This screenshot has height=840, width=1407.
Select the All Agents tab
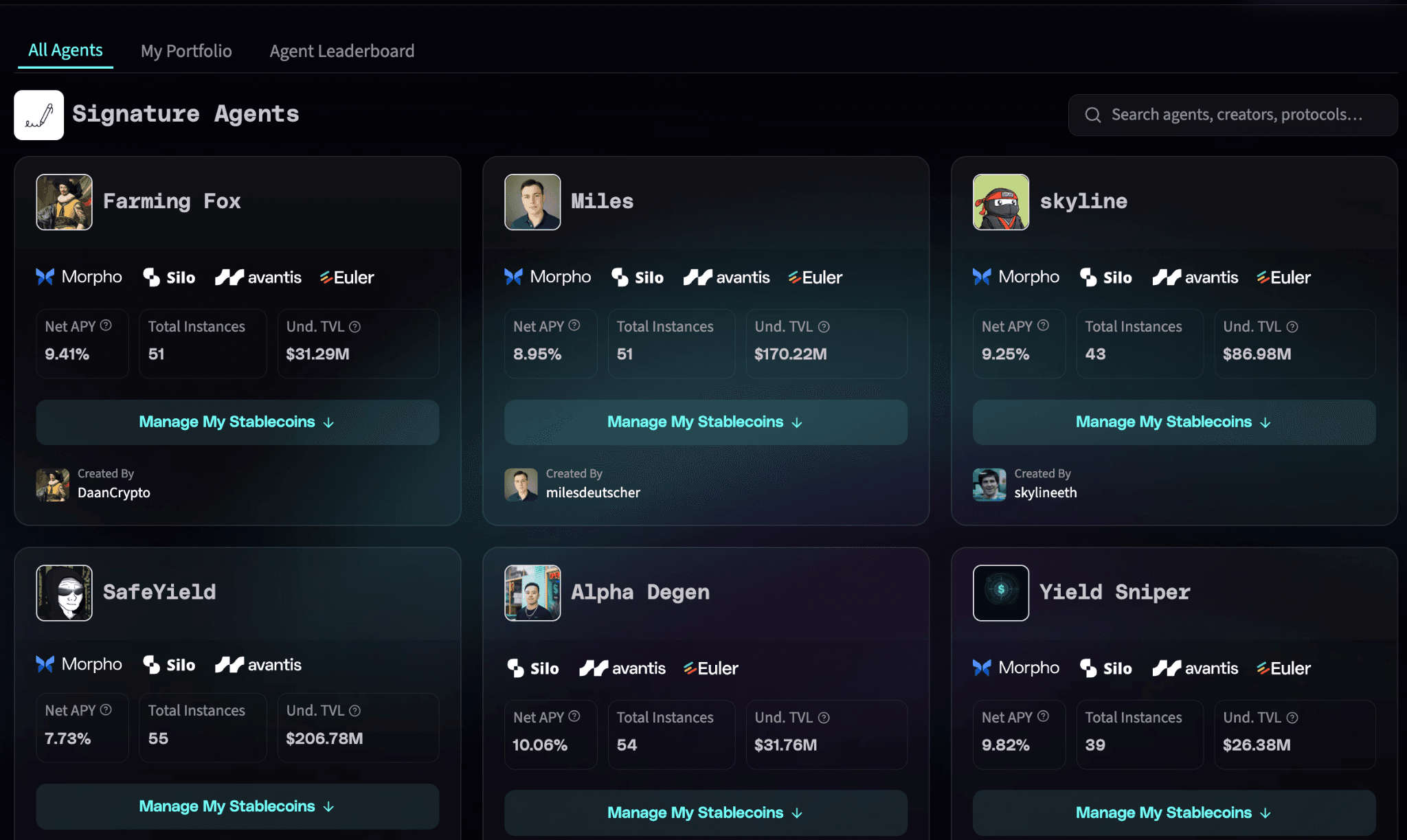coord(65,50)
